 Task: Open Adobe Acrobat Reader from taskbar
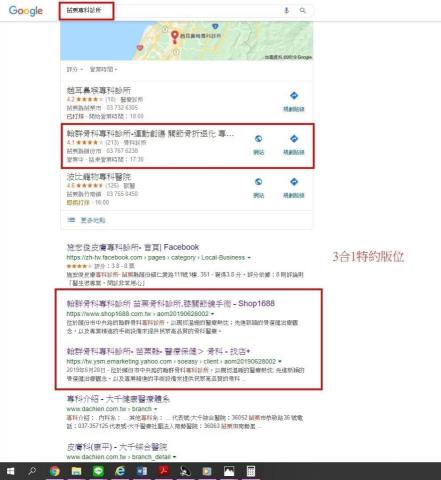point(164,471)
